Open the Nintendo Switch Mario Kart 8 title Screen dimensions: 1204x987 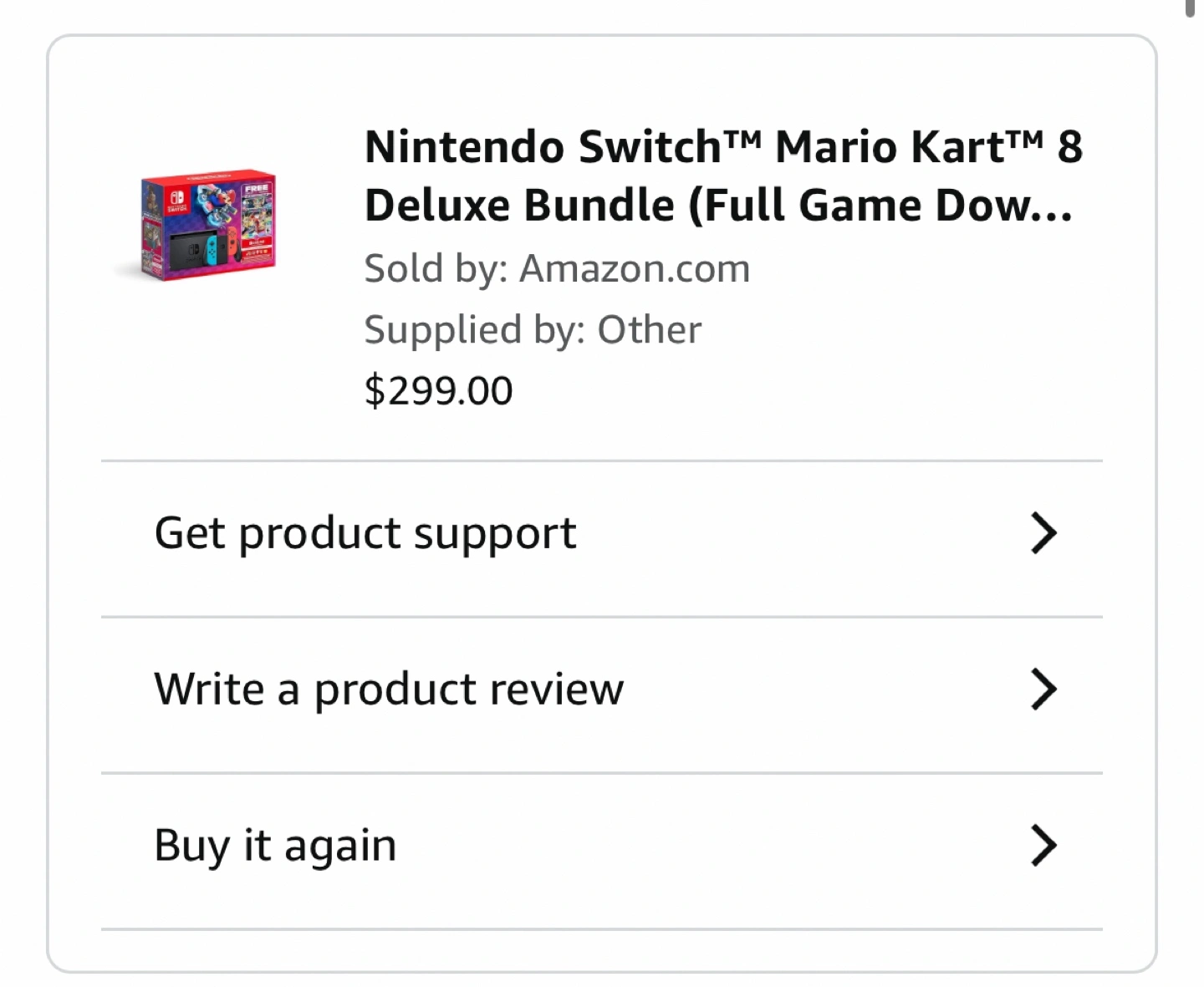tap(723, 147)
